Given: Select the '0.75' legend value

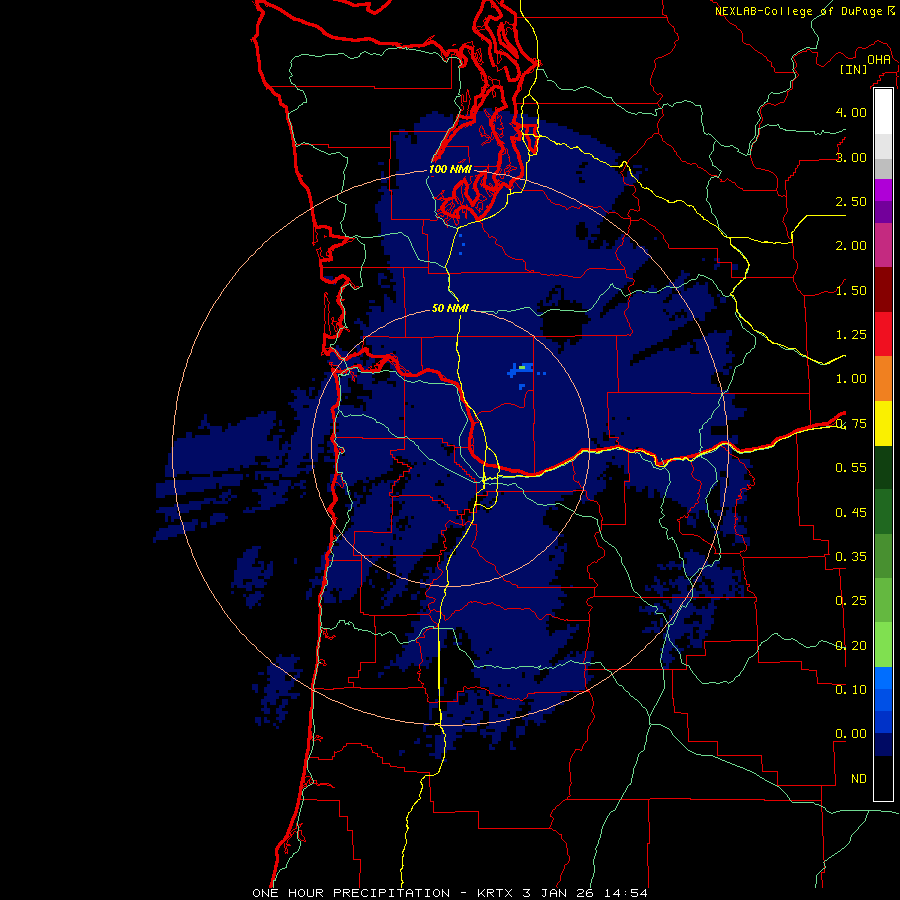Looking at the screenshot, I should pos(851,424).
